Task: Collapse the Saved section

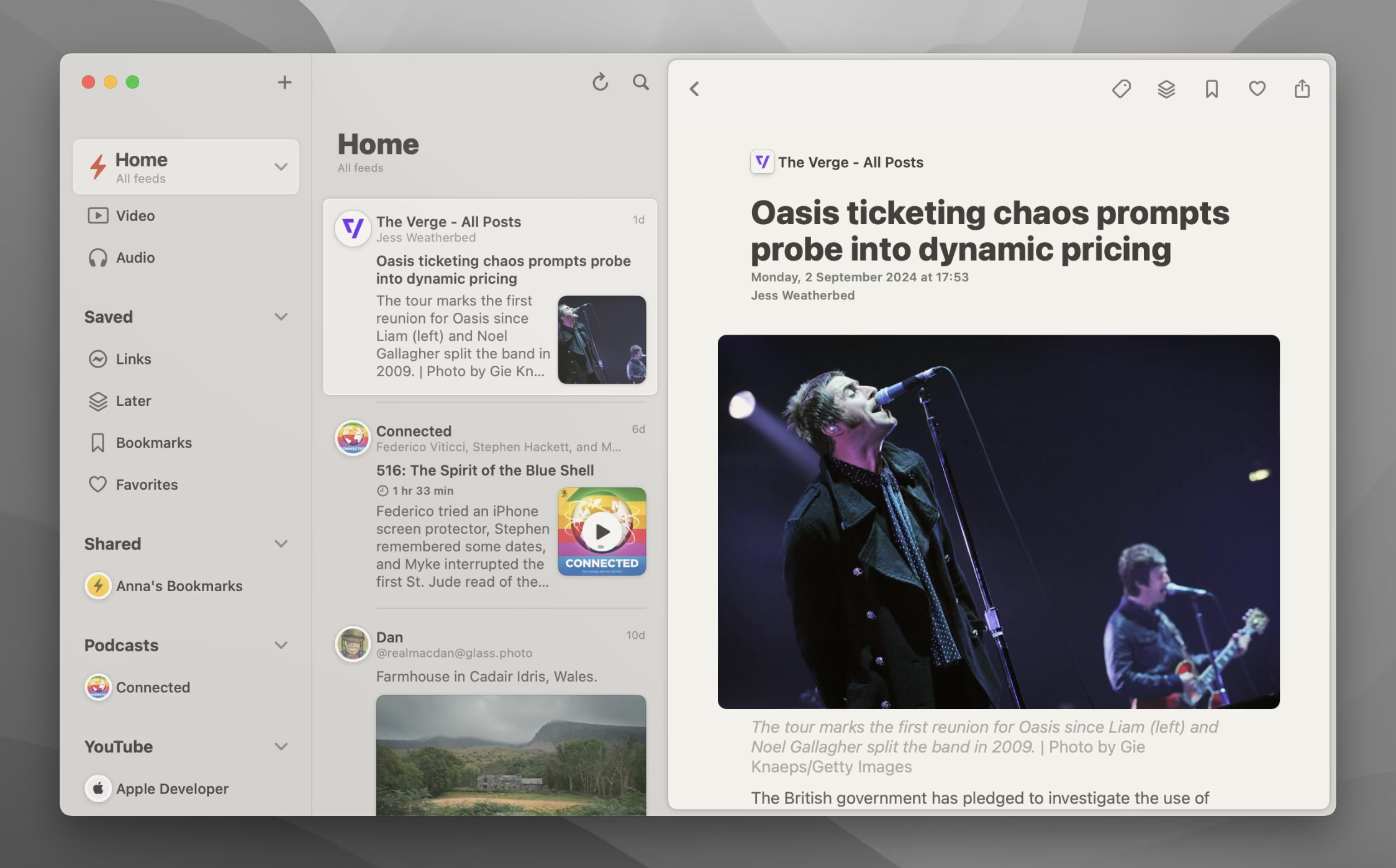Action: (281, 317)
